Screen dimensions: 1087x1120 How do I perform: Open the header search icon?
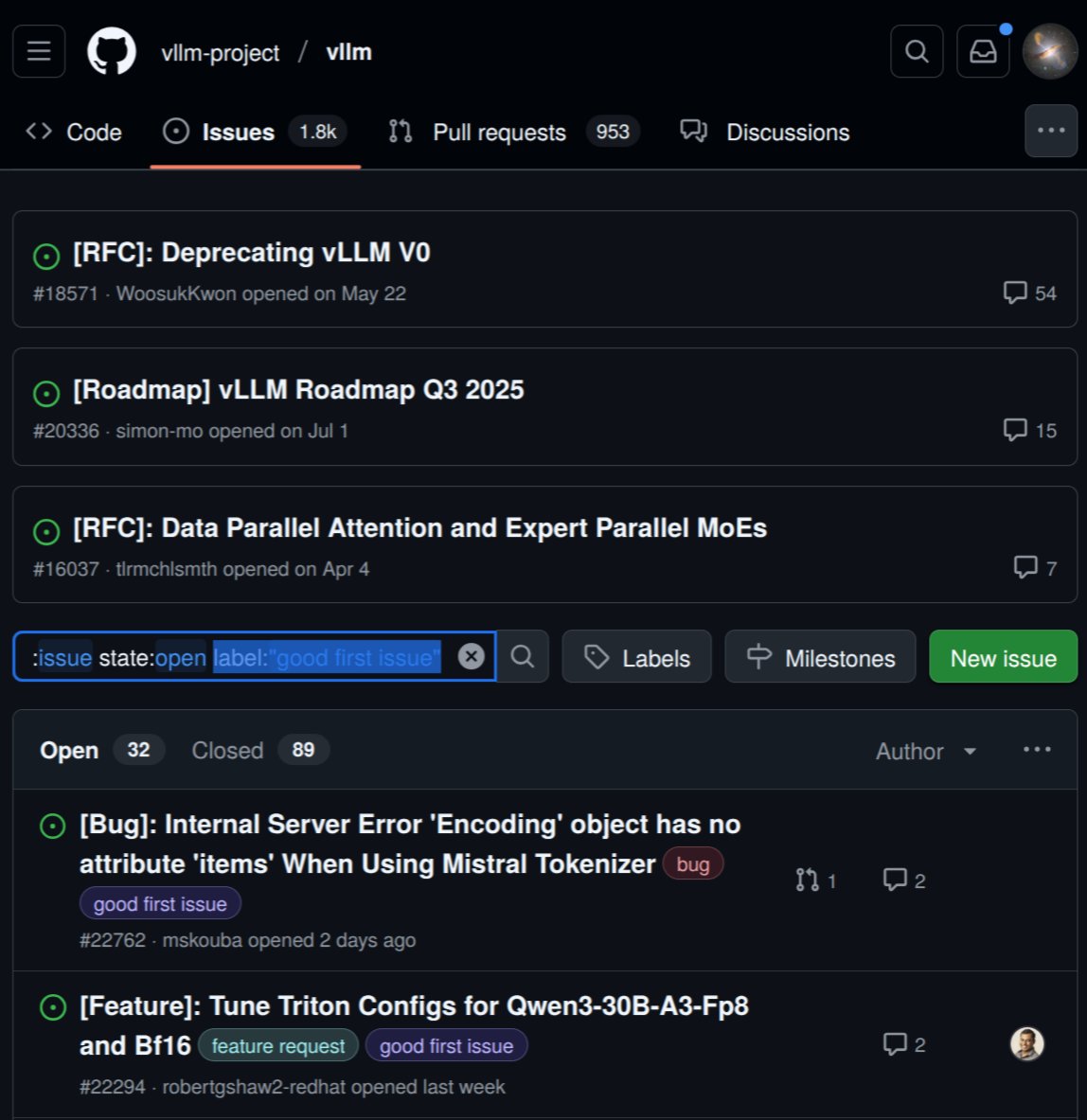point(917,51)
